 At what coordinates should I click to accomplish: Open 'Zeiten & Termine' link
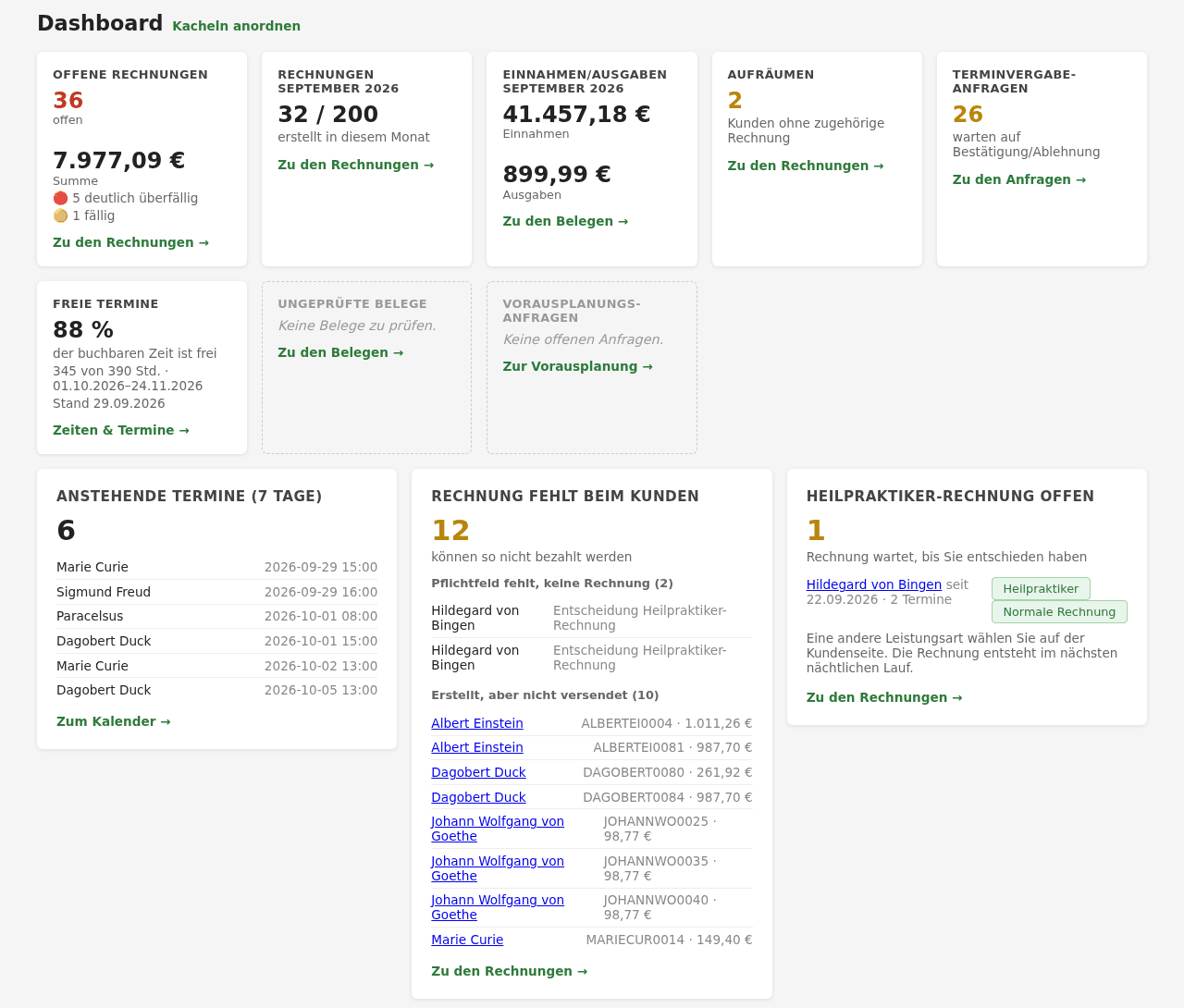[x=121, y=430]
